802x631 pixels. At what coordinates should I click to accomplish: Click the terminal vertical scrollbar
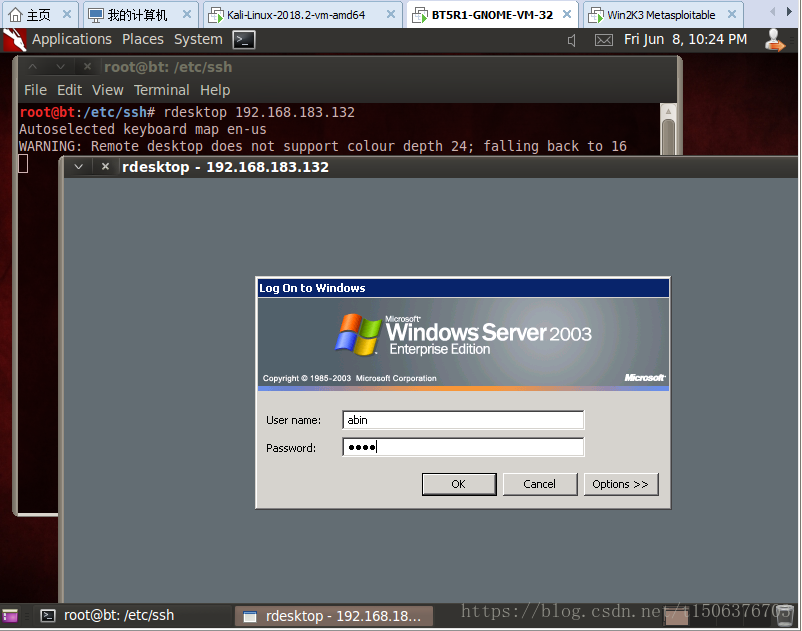[x=668, y=129]
